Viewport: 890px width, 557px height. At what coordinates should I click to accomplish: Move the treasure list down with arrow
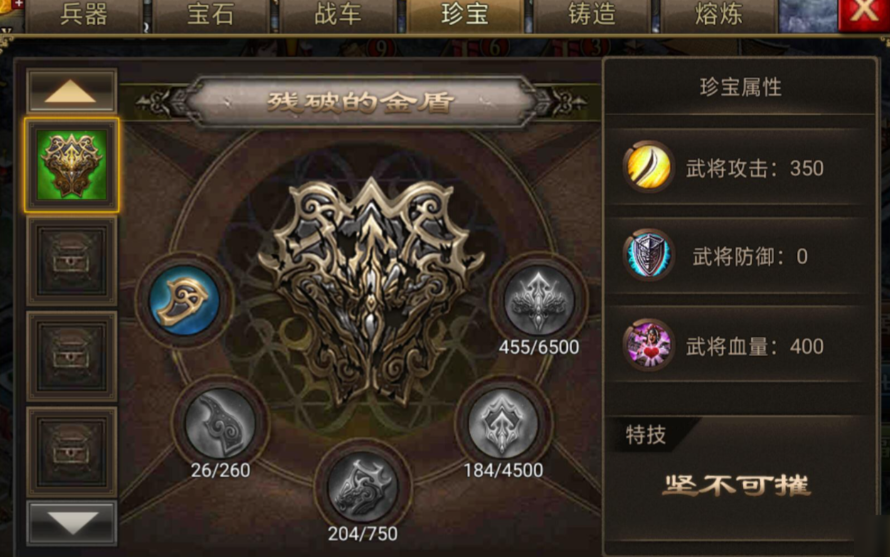pos(72,523)
